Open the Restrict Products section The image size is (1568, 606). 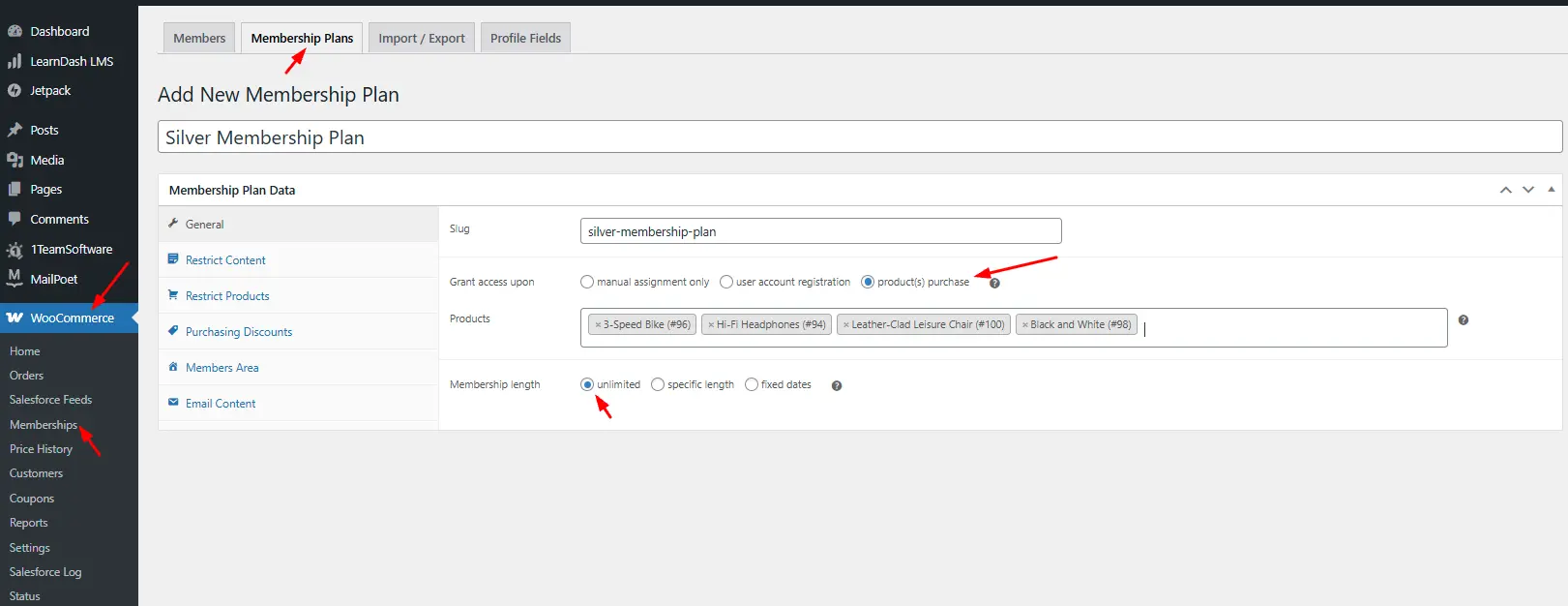tap(299, 295)
